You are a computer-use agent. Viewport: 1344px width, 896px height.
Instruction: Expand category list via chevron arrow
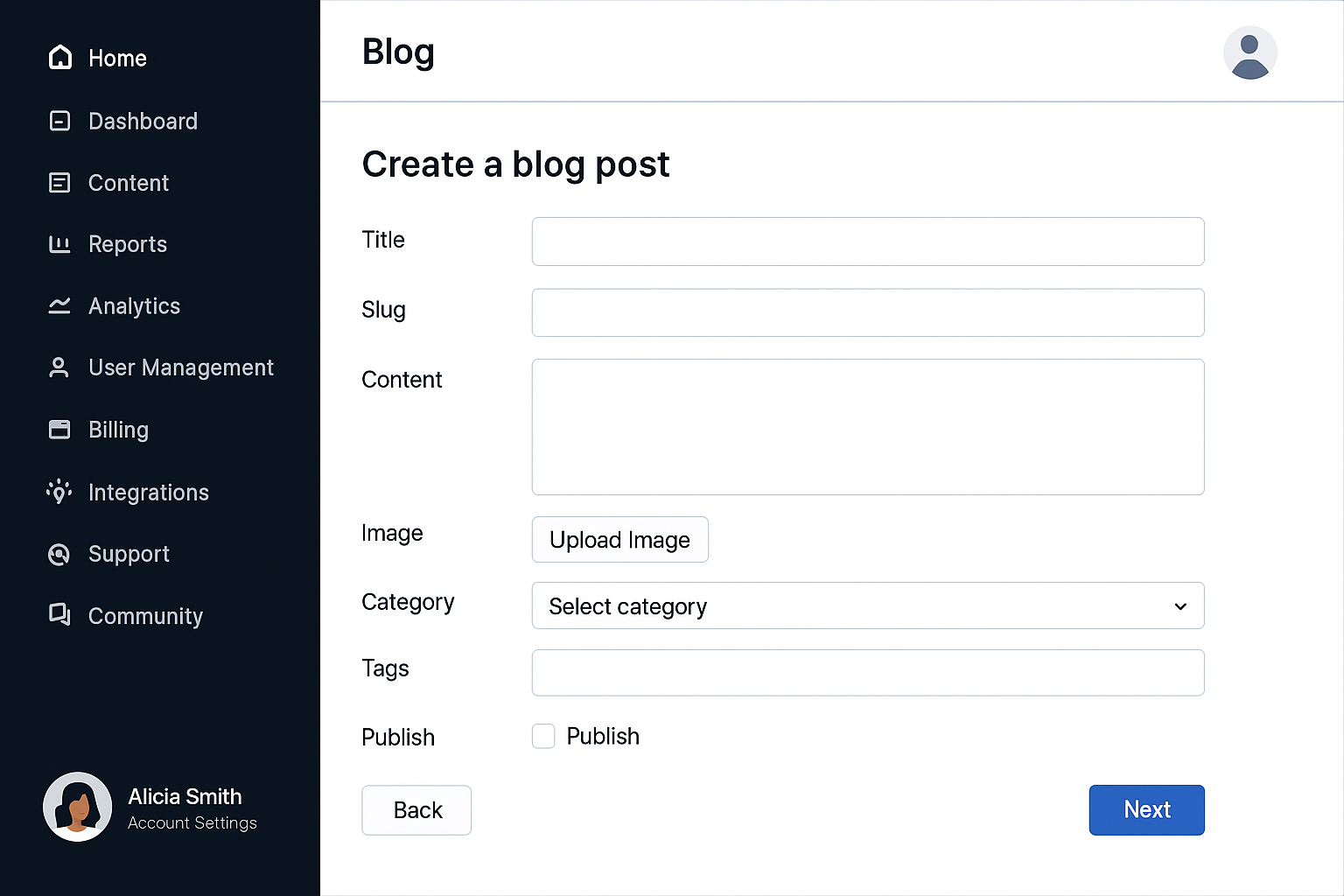pyautogui.click(x=1180, y=606)
